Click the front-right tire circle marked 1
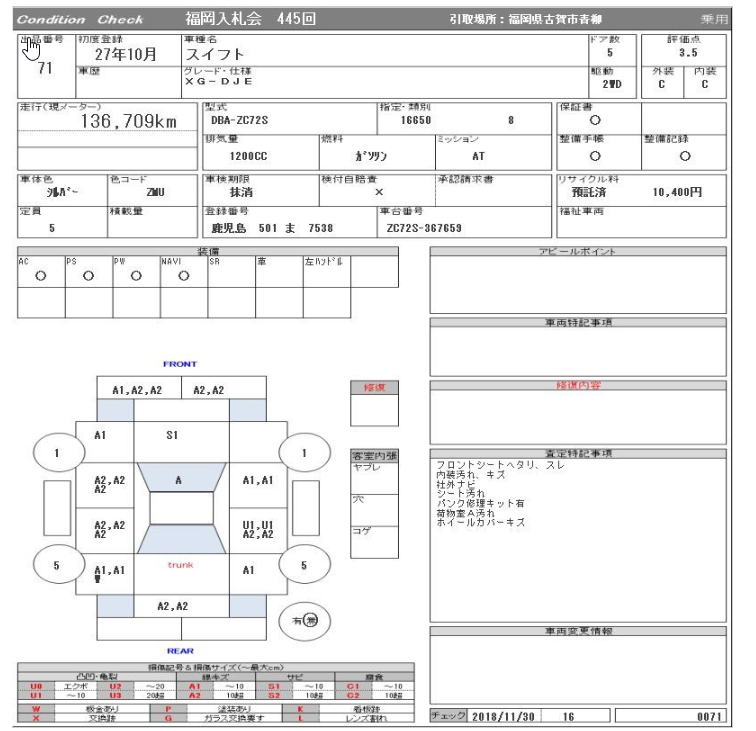This screenshot has width=756, height=731. [x=305, y=452]
